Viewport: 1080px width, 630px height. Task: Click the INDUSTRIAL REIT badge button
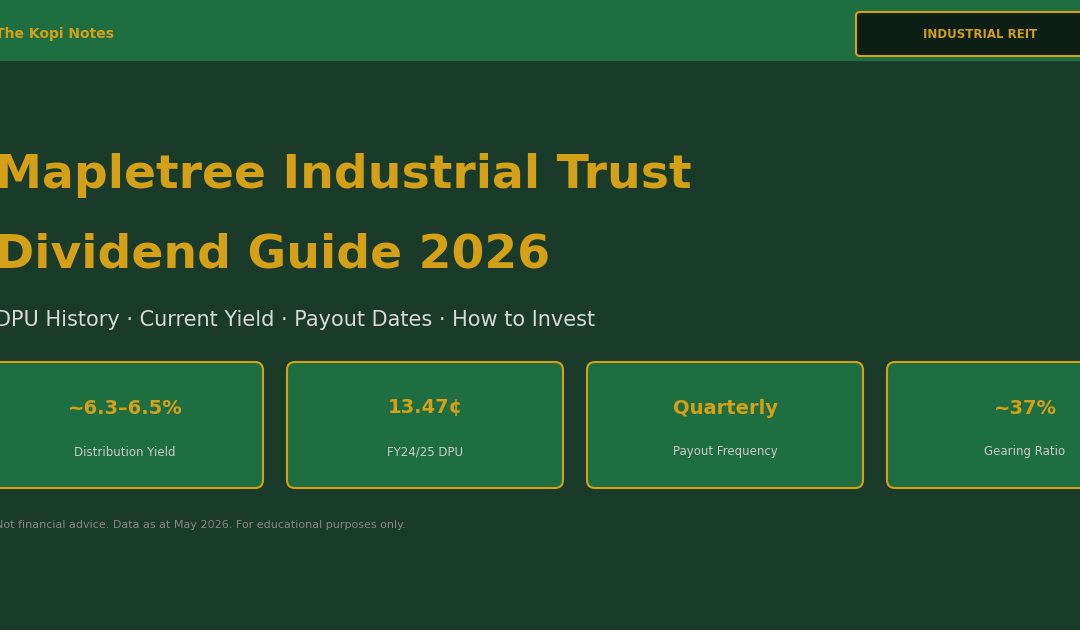[x=968, y=34]
